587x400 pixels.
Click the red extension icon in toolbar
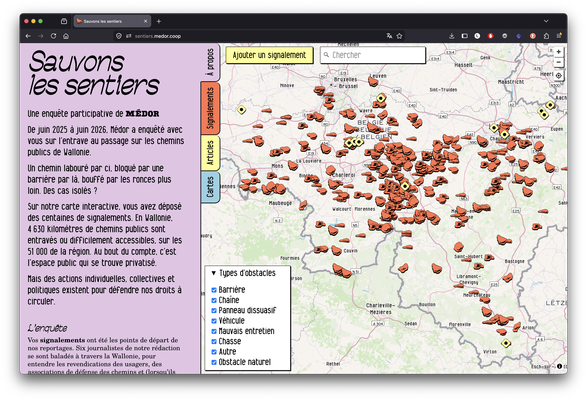click(490, 36)
